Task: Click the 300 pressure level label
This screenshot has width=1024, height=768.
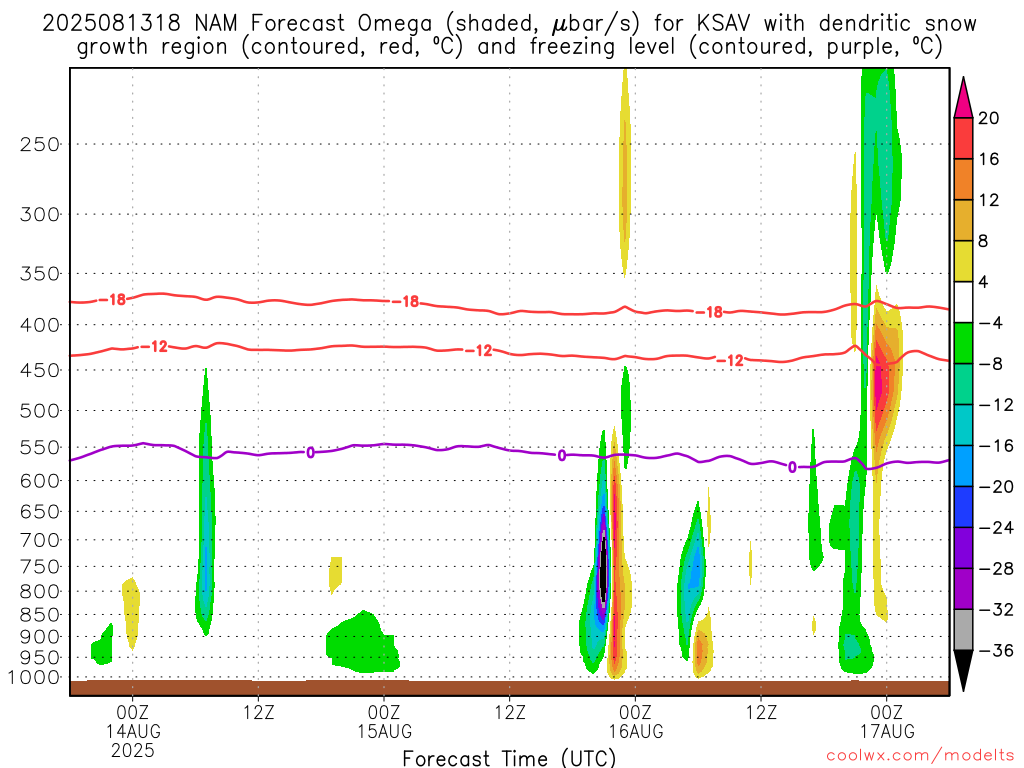Action: 40,214
